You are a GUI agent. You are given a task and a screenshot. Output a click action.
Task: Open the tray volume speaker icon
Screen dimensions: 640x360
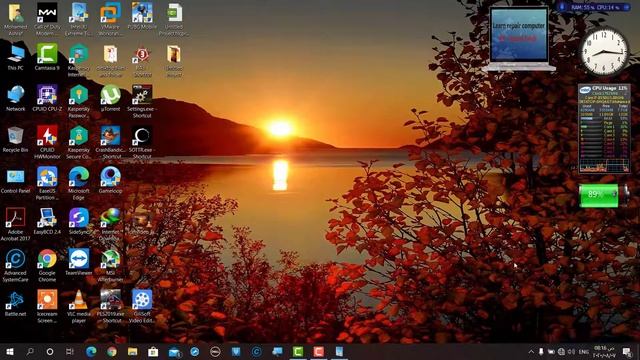click(571, 351)
